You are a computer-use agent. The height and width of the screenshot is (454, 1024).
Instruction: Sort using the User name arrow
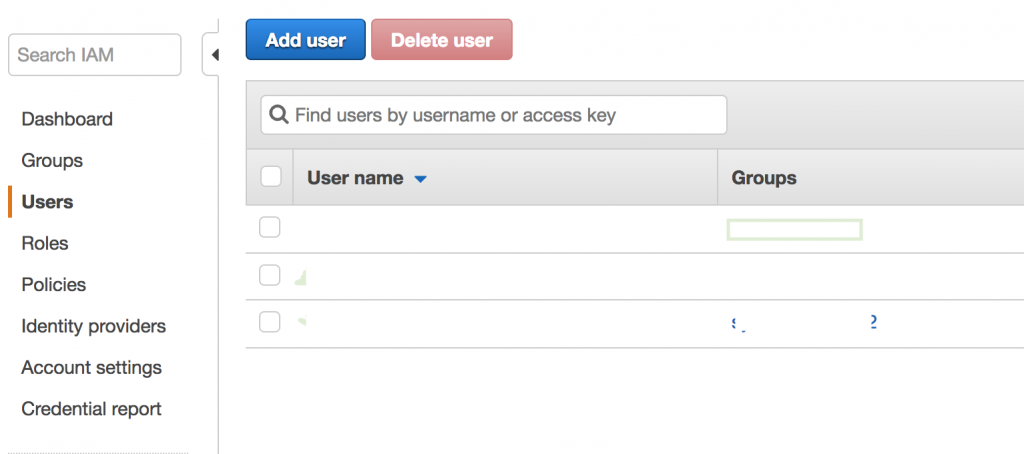pos(421,178)
